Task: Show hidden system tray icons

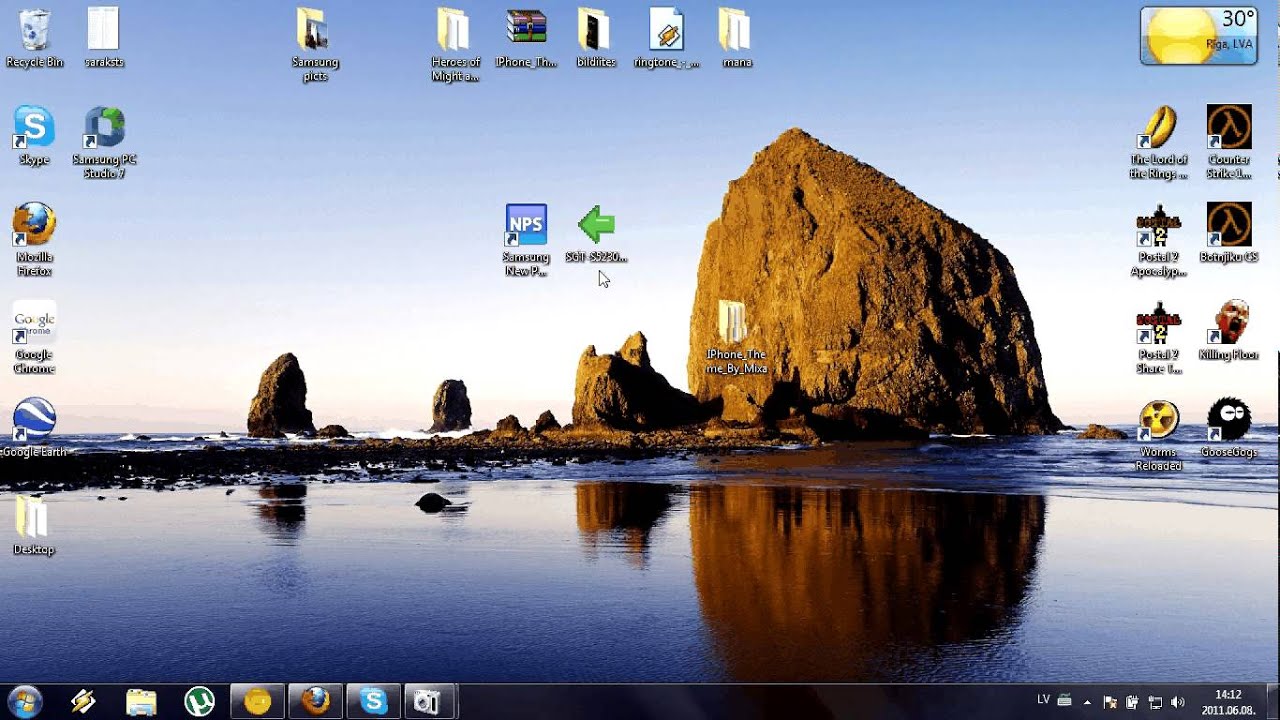Action: (1088, 703)
